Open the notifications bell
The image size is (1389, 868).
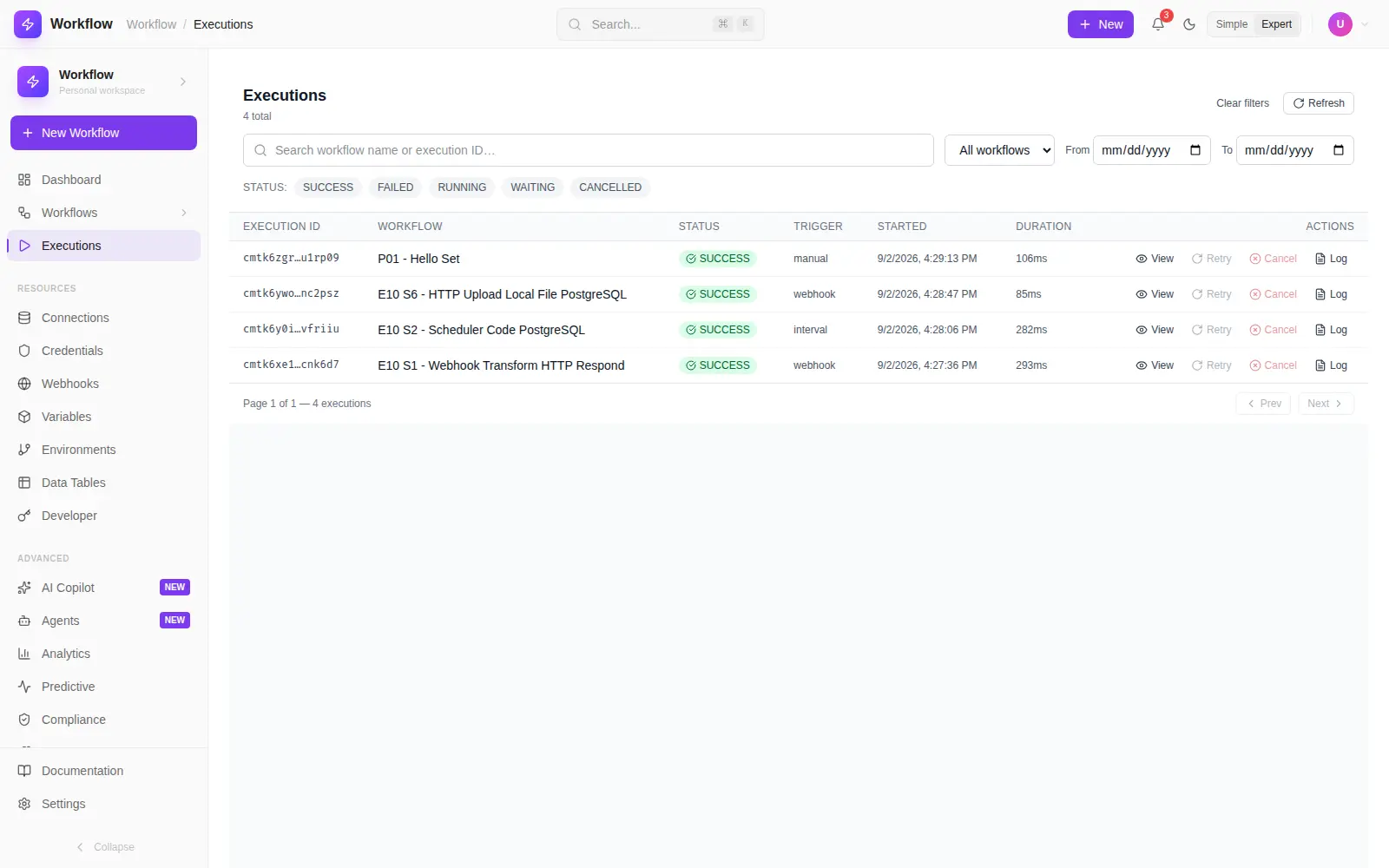pos(1158,24)
